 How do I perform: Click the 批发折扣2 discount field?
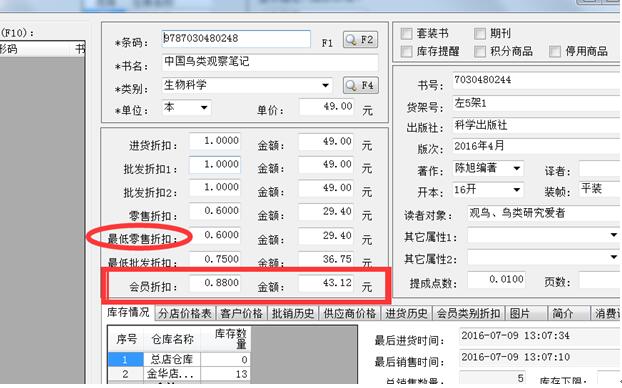click(215, 188)
